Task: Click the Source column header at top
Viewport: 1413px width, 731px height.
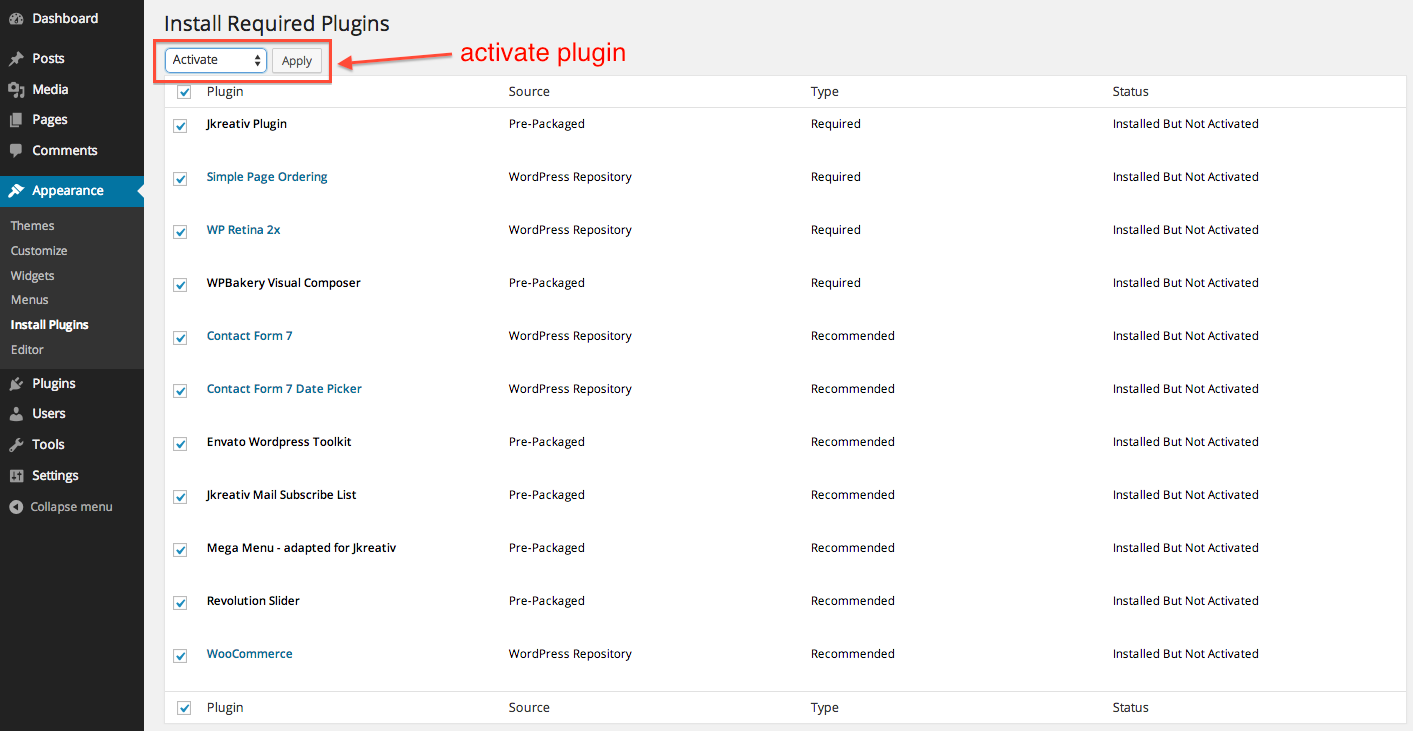Action: click(x=529, y=91)
